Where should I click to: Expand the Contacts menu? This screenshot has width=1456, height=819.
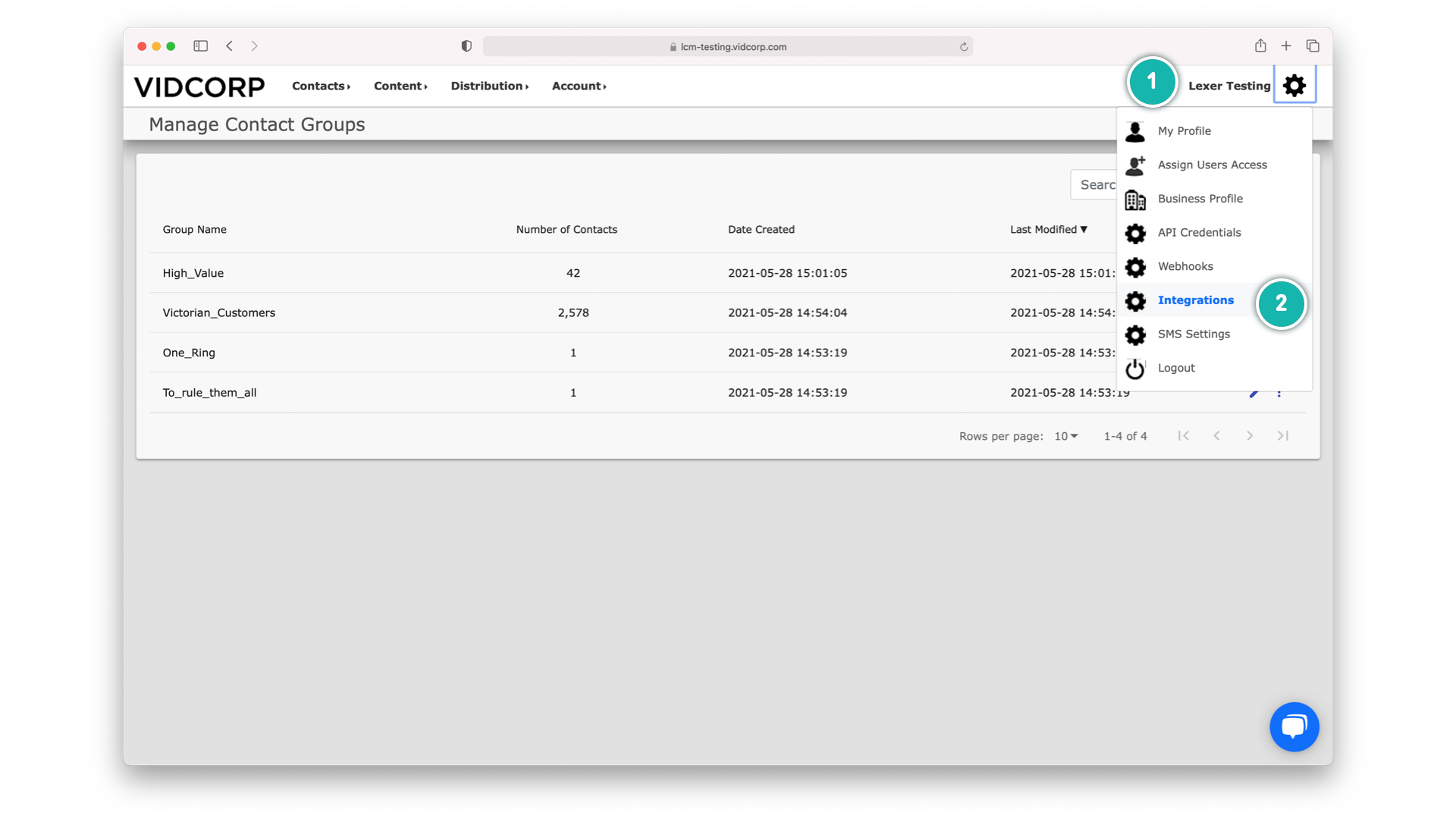click(x=321, y=86)
